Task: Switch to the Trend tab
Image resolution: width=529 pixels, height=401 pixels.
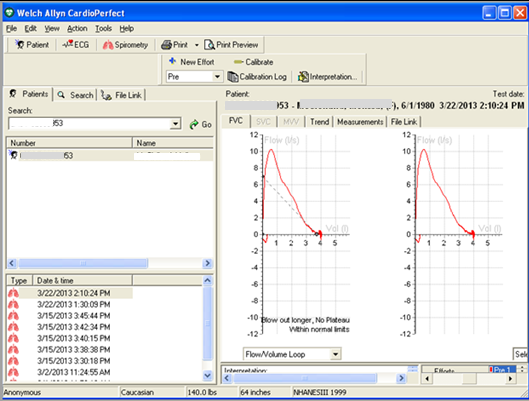Action: (319, 122)
